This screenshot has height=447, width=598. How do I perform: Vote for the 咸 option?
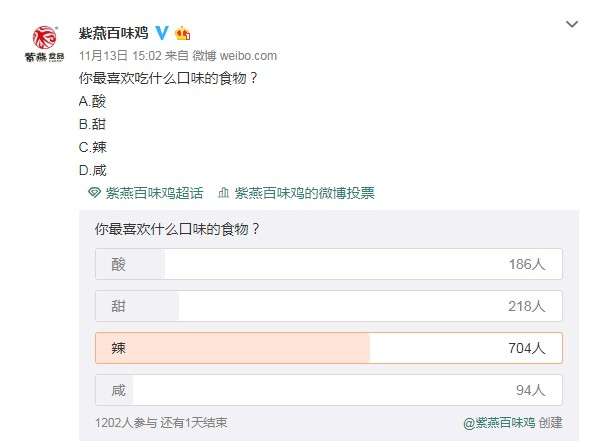coord(329,390)
